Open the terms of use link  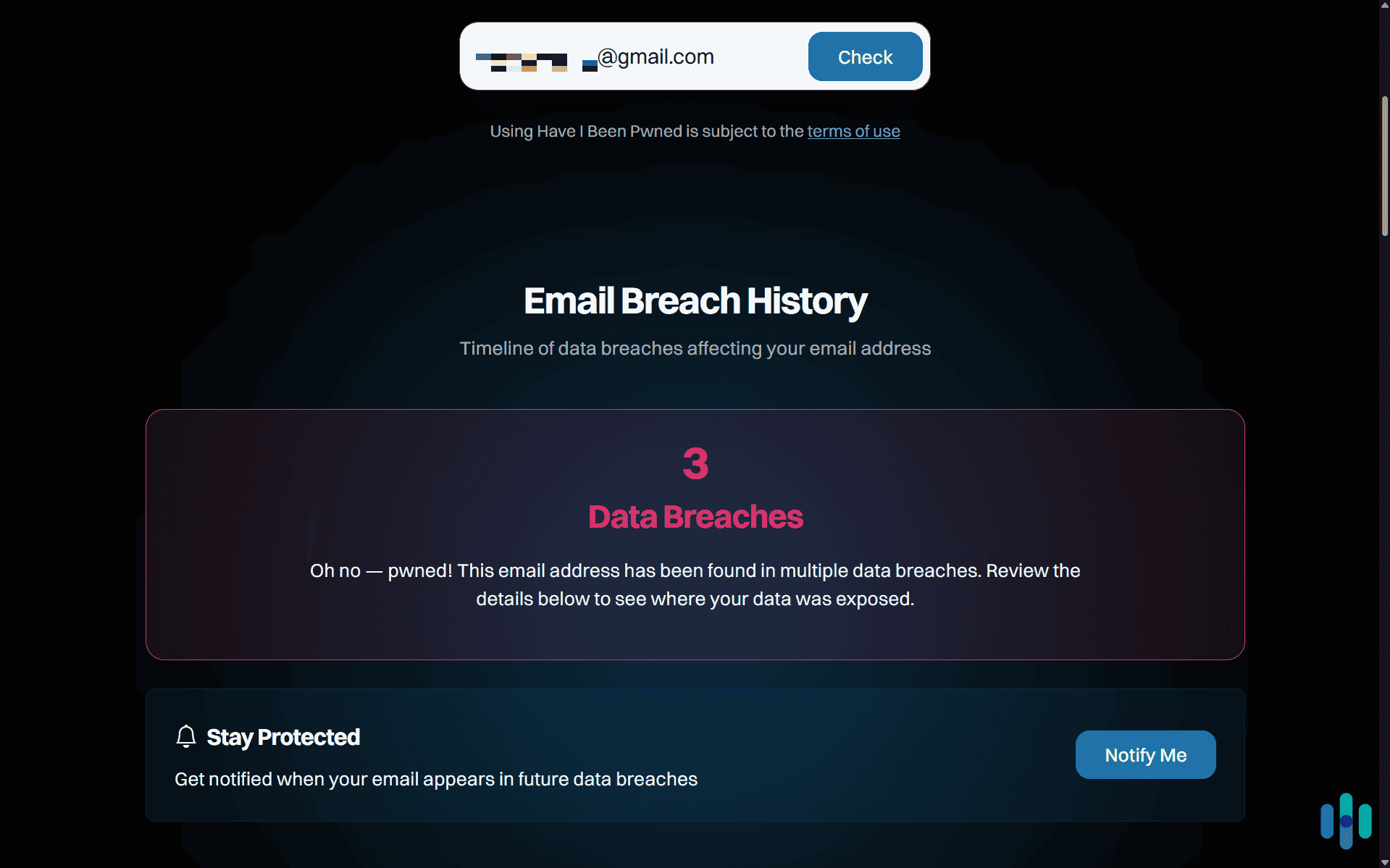pos(853,131)
